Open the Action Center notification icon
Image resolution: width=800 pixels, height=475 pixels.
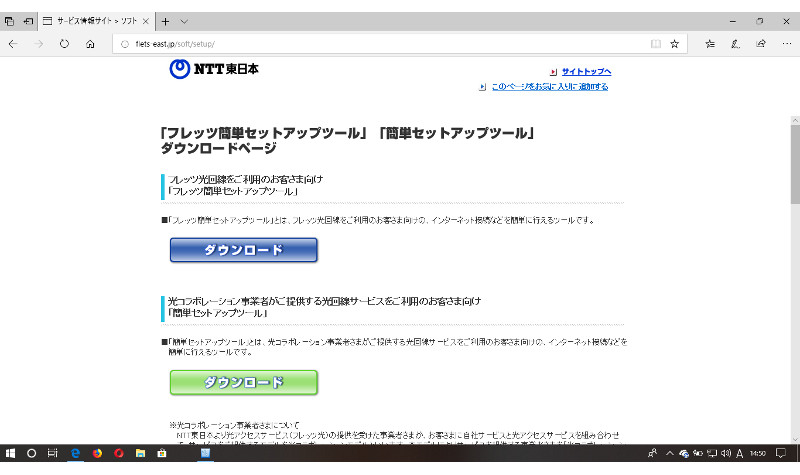coord(781,453)
